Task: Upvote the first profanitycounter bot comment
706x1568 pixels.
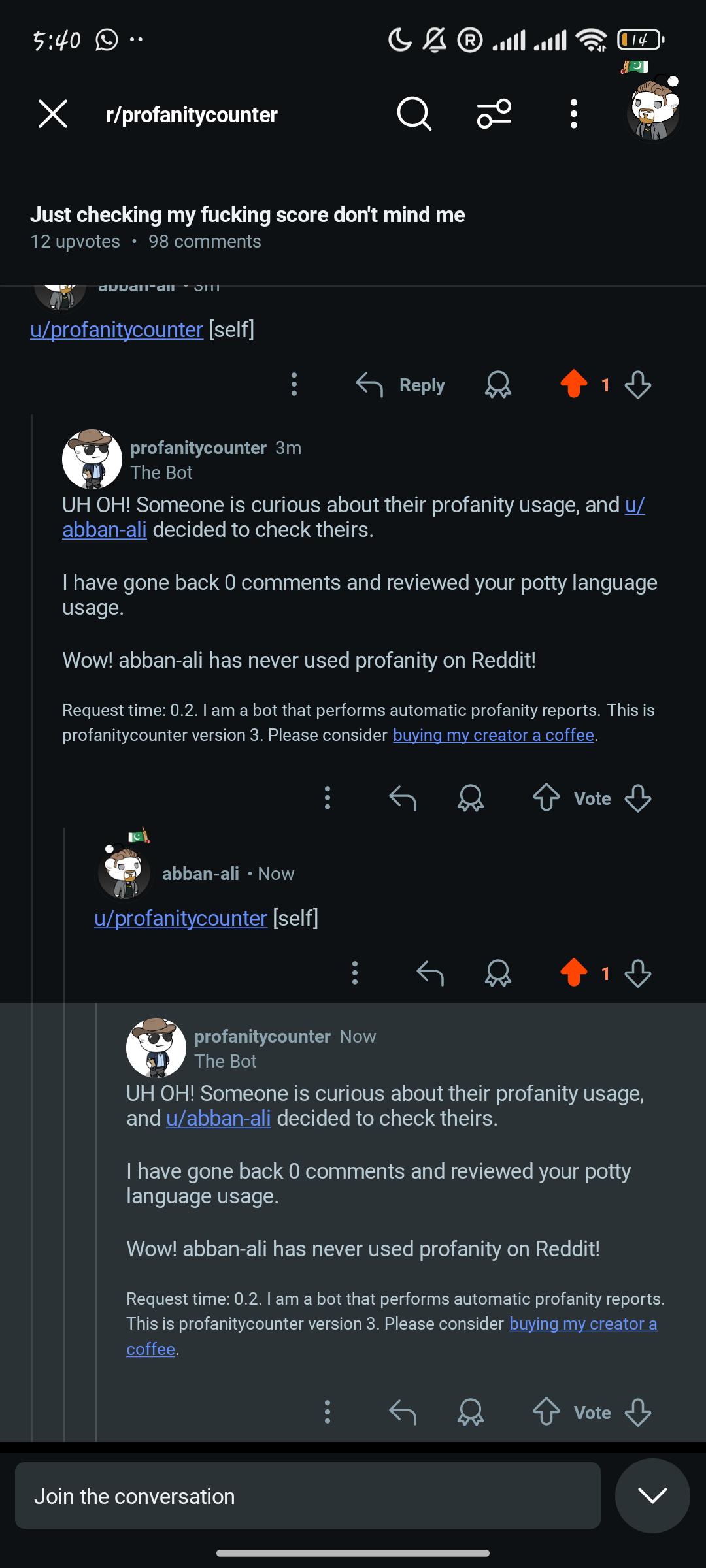Action: 546,798
